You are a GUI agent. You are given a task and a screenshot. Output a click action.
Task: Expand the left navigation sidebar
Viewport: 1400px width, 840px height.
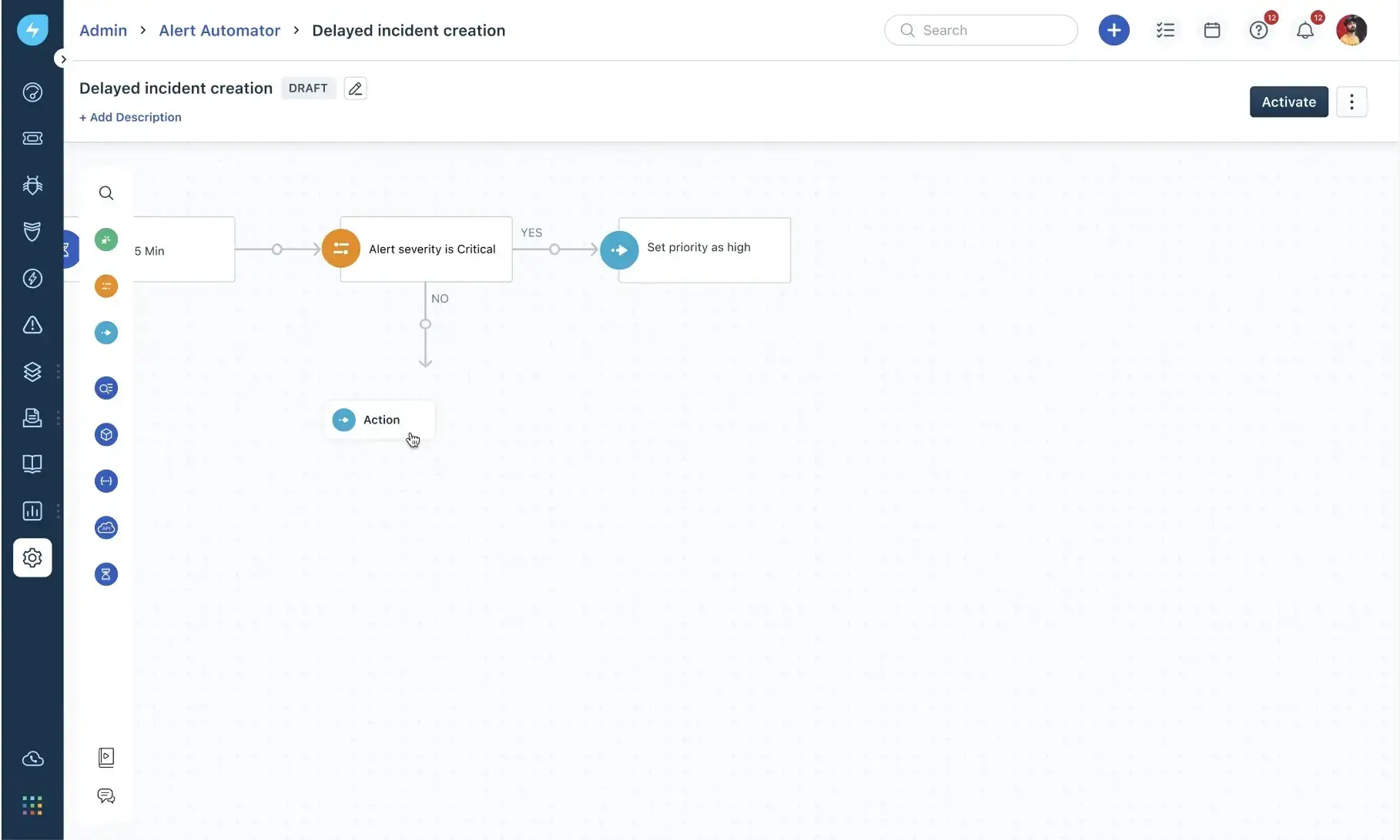(63, 59)
